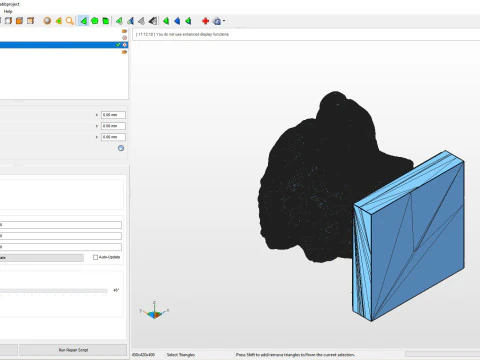Image resolution: width=480 pixels, height=360 pixels.
Task: Click the first 0.00 mm value field
Action: click(x=113, y=115)
